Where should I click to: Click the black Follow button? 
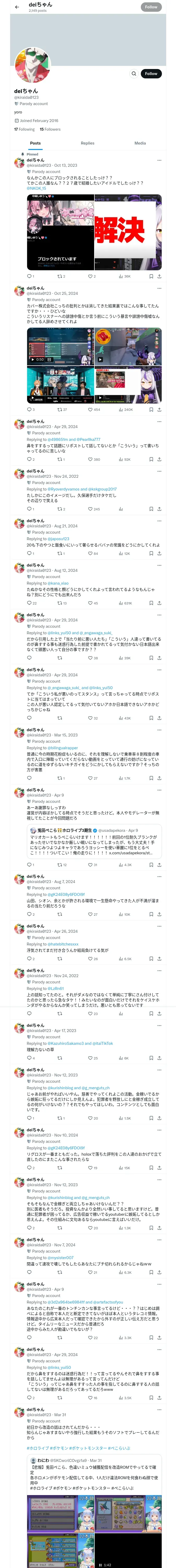tap(150, 74)
